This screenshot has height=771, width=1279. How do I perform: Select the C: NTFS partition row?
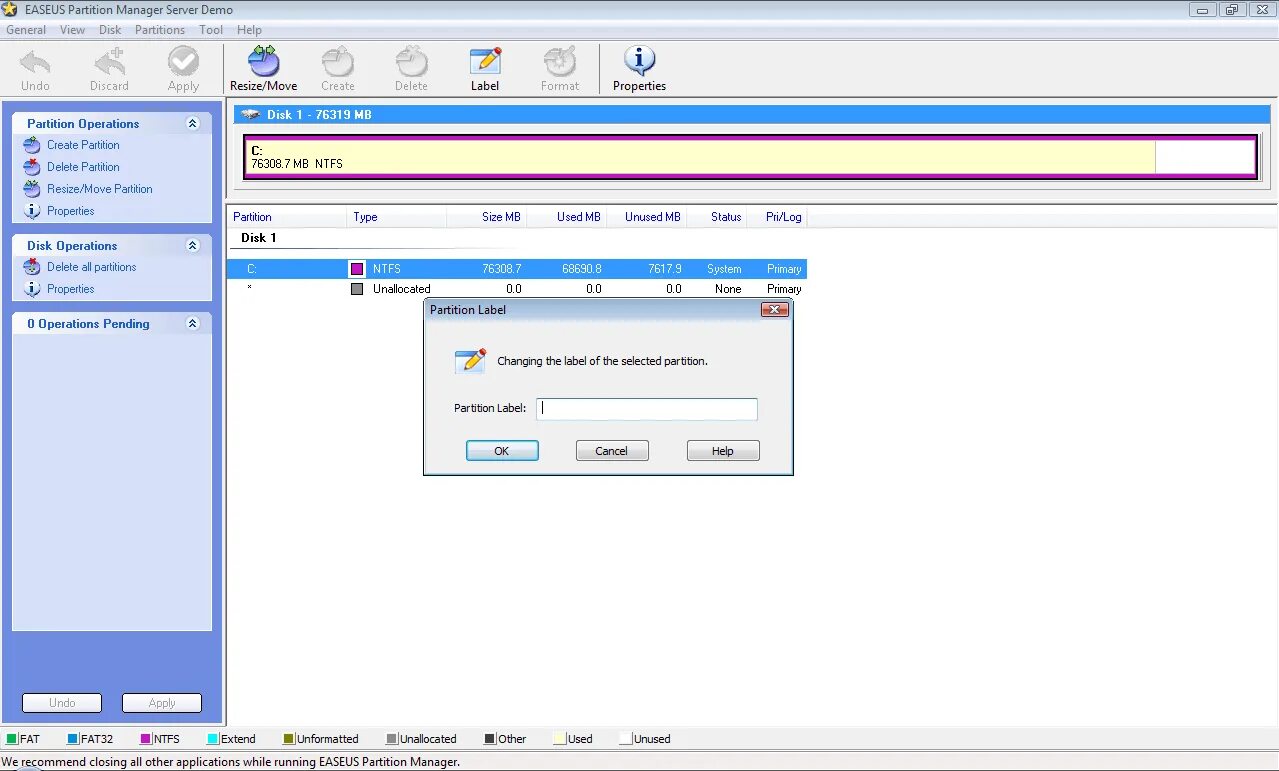click(517, 269)
